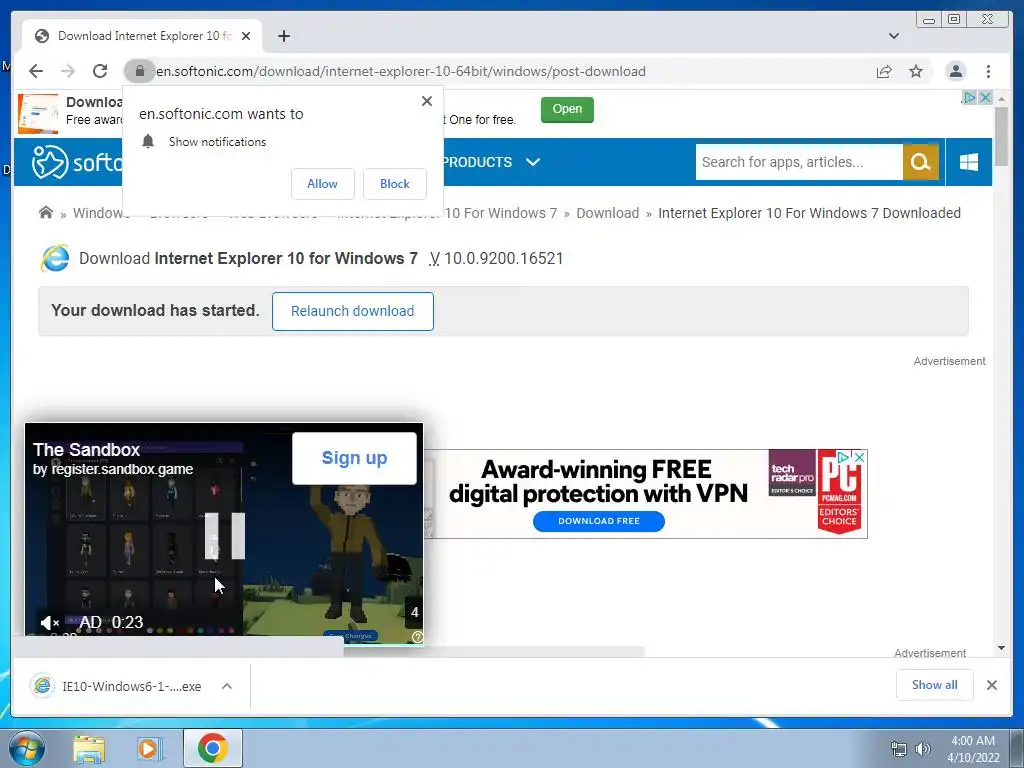
Task: Reload the page with the refresh icon
Action: (x=100, y=71)
